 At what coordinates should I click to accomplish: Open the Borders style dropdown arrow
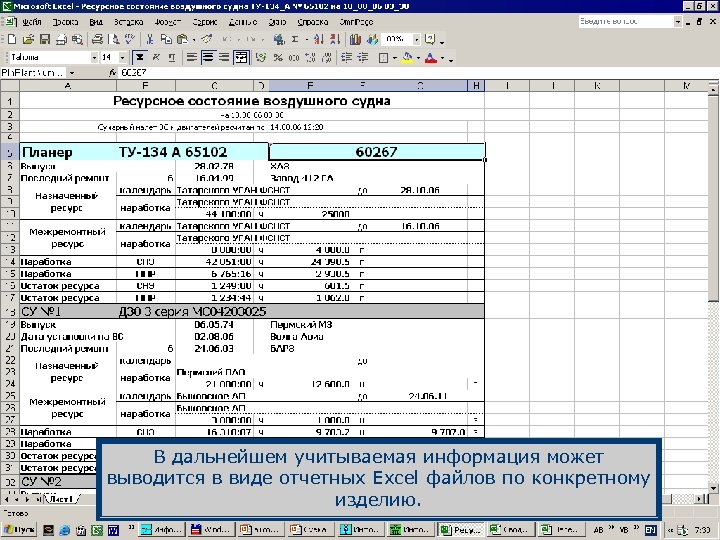point(394,58)
